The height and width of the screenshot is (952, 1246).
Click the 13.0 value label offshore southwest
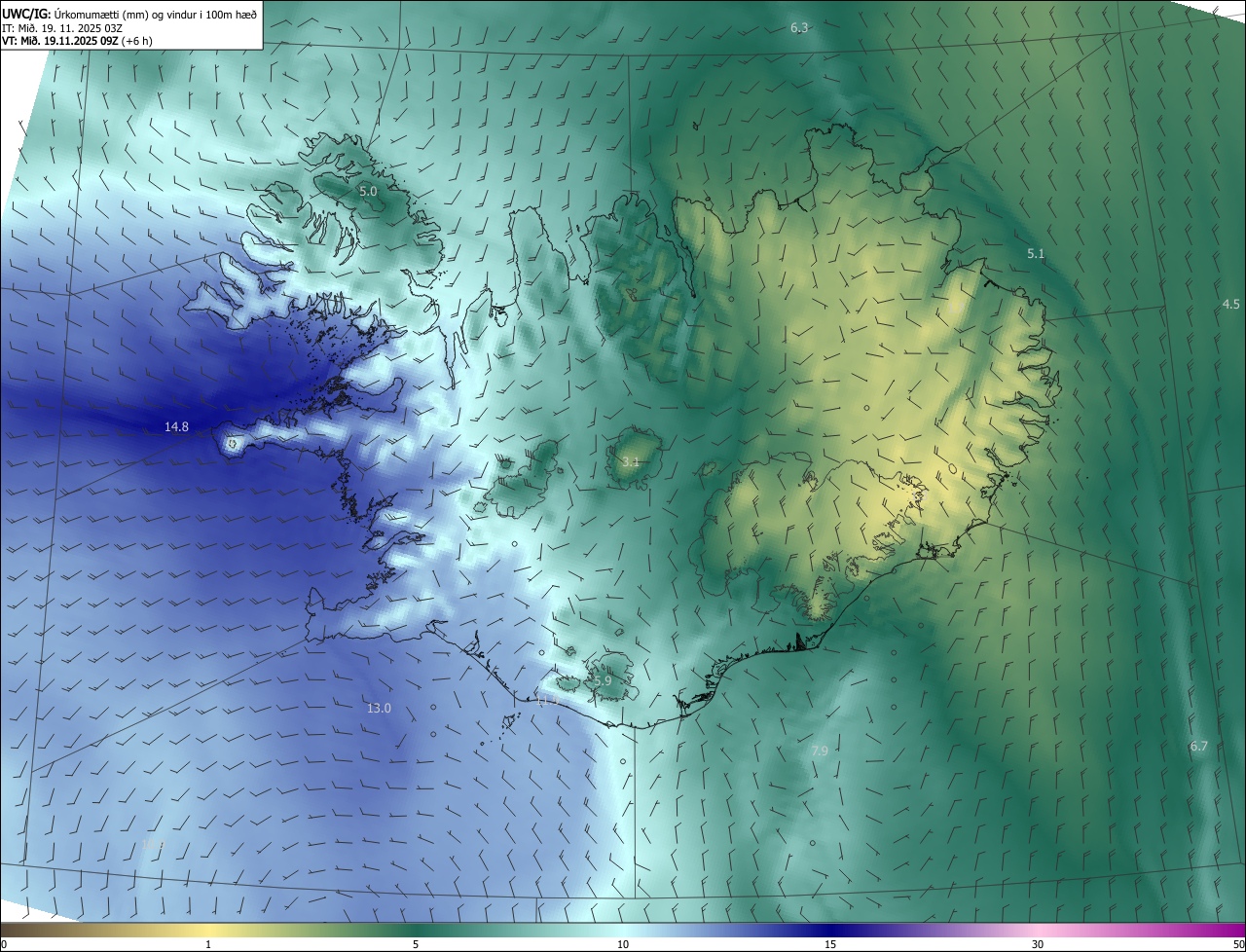379,708
